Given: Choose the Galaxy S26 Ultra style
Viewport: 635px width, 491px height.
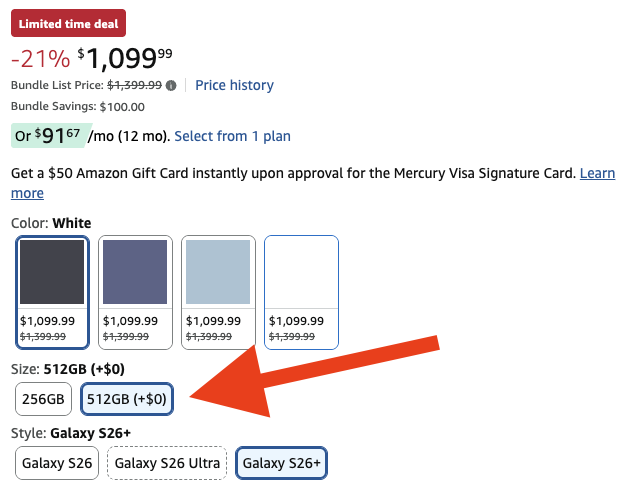Looking at the screenshot, I should 166,463.
